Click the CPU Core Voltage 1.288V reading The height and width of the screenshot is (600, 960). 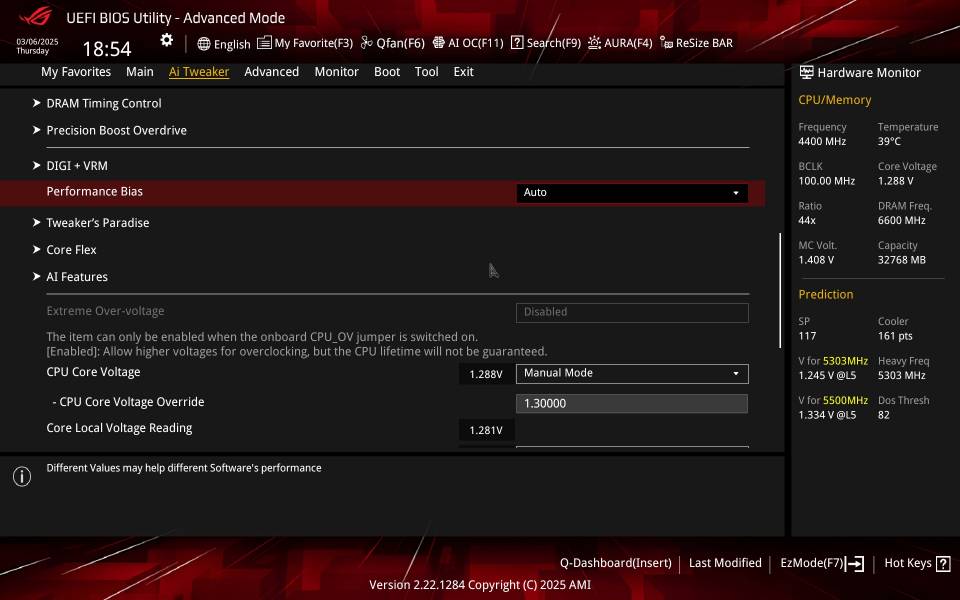click(x=486, y=374)
